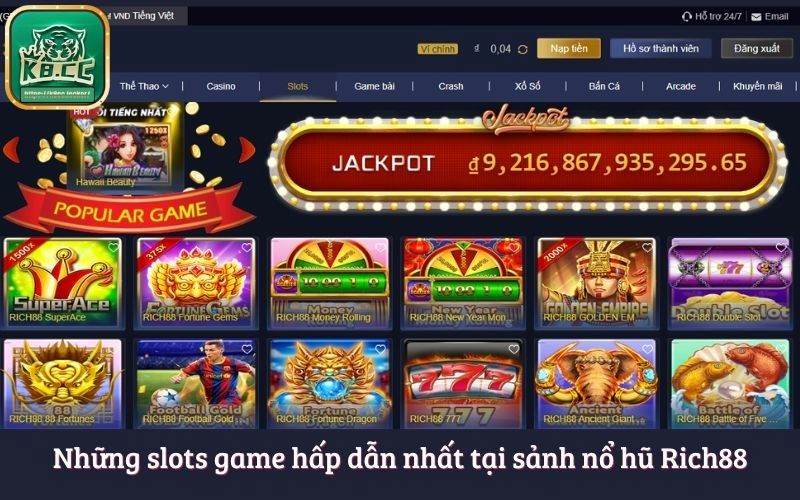Open Hồ sơ thành viên profile
Image resolution: width=800 pixels, height=500 pixels.
tap(661, 48)
